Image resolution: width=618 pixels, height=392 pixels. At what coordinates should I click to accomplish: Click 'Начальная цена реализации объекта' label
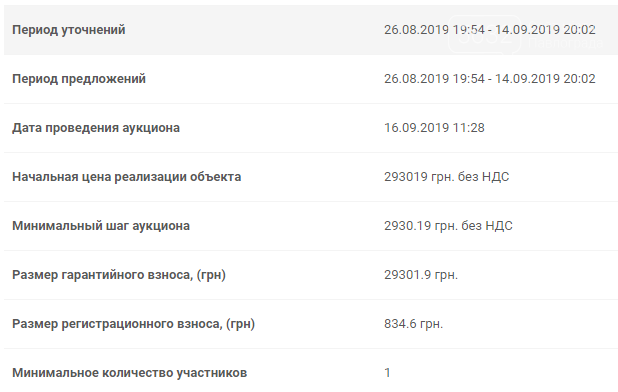tap(127, 177)
